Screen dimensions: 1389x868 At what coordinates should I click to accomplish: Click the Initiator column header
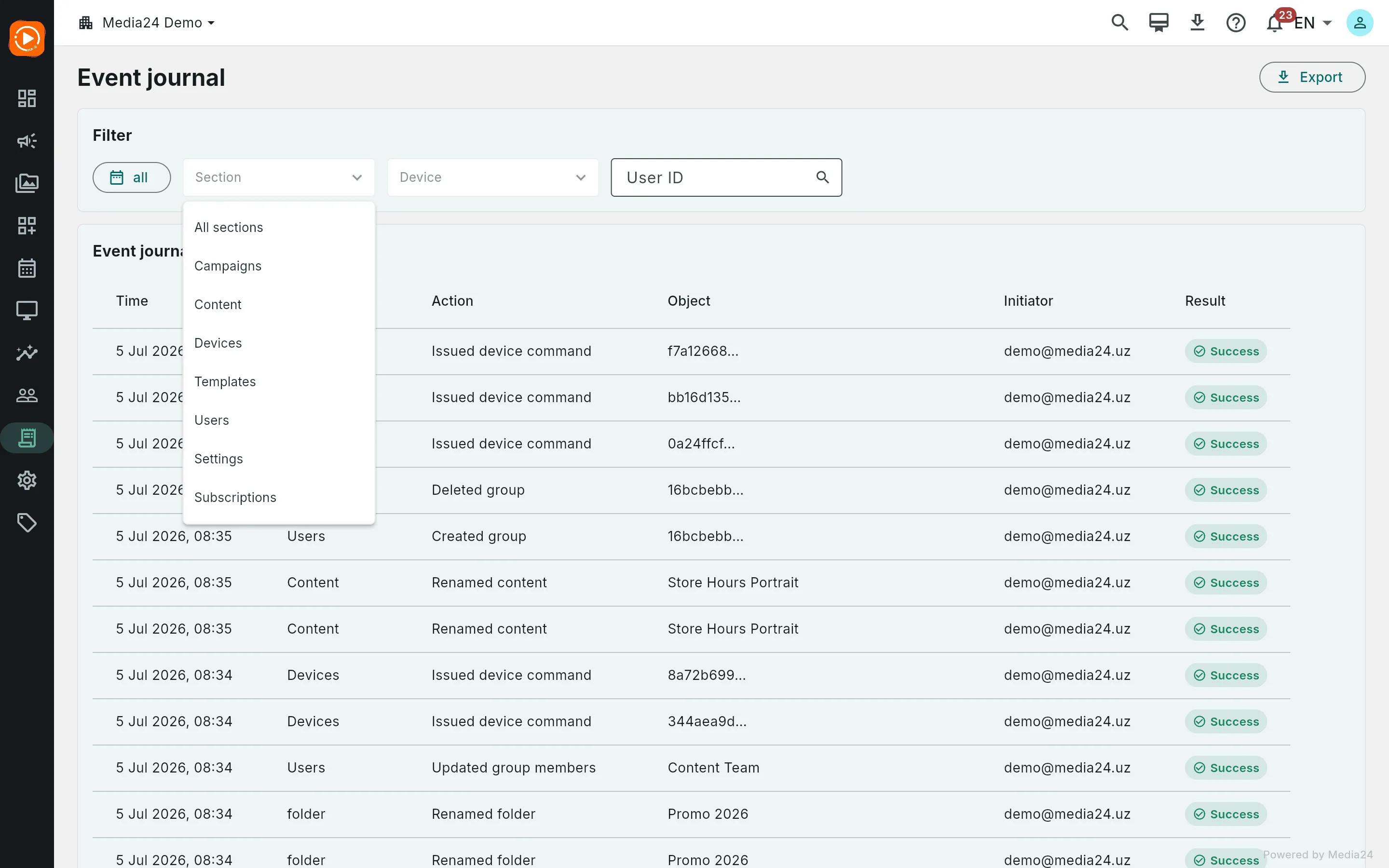point(1028,301)
